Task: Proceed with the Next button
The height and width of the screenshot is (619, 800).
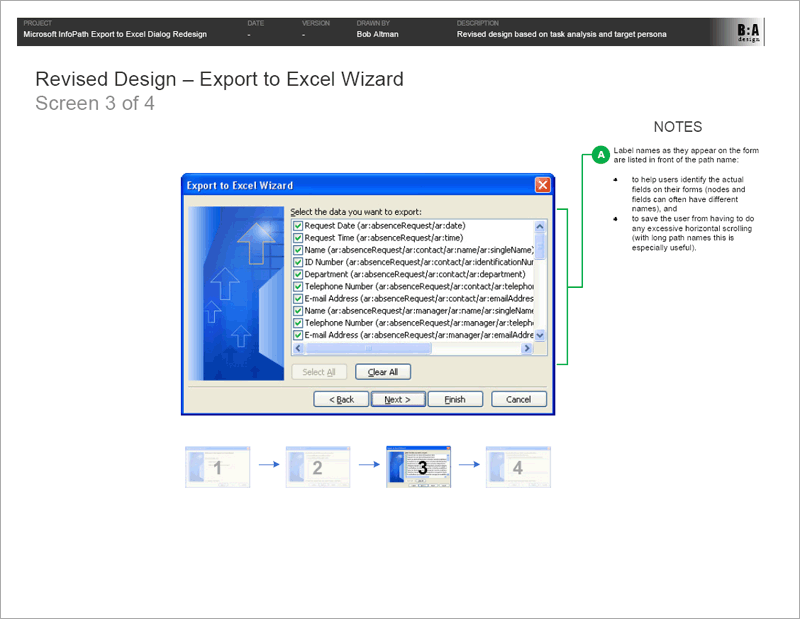Action: point(397,400)
